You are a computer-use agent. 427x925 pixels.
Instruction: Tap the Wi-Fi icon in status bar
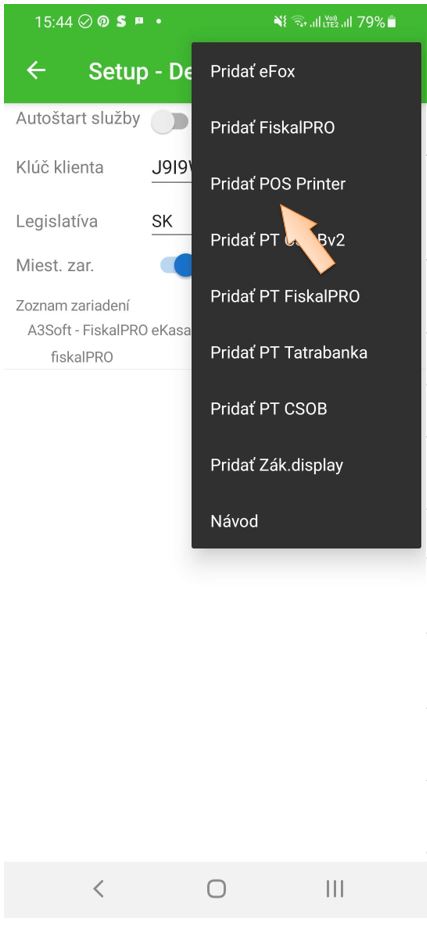300,22
